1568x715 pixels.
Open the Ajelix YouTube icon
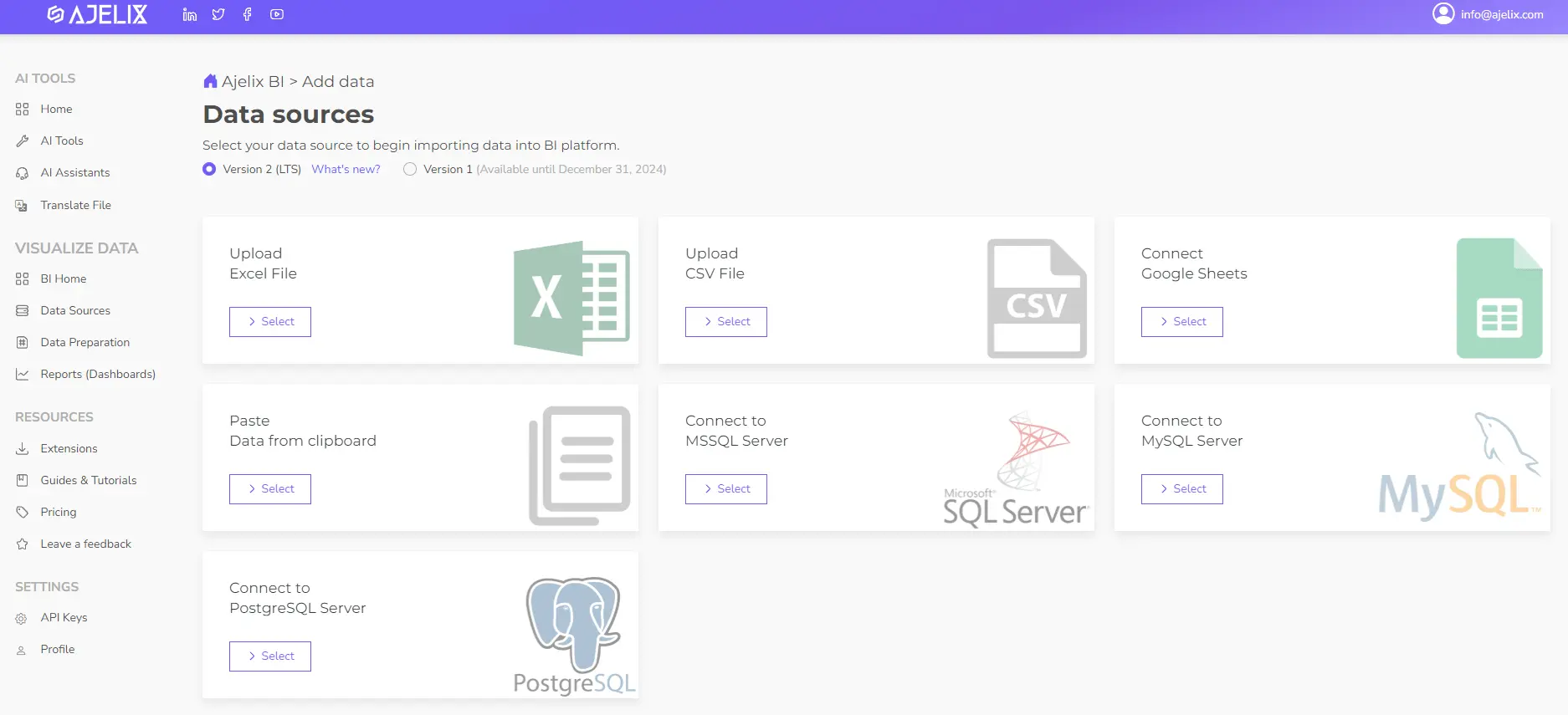(x=277, y=14)
